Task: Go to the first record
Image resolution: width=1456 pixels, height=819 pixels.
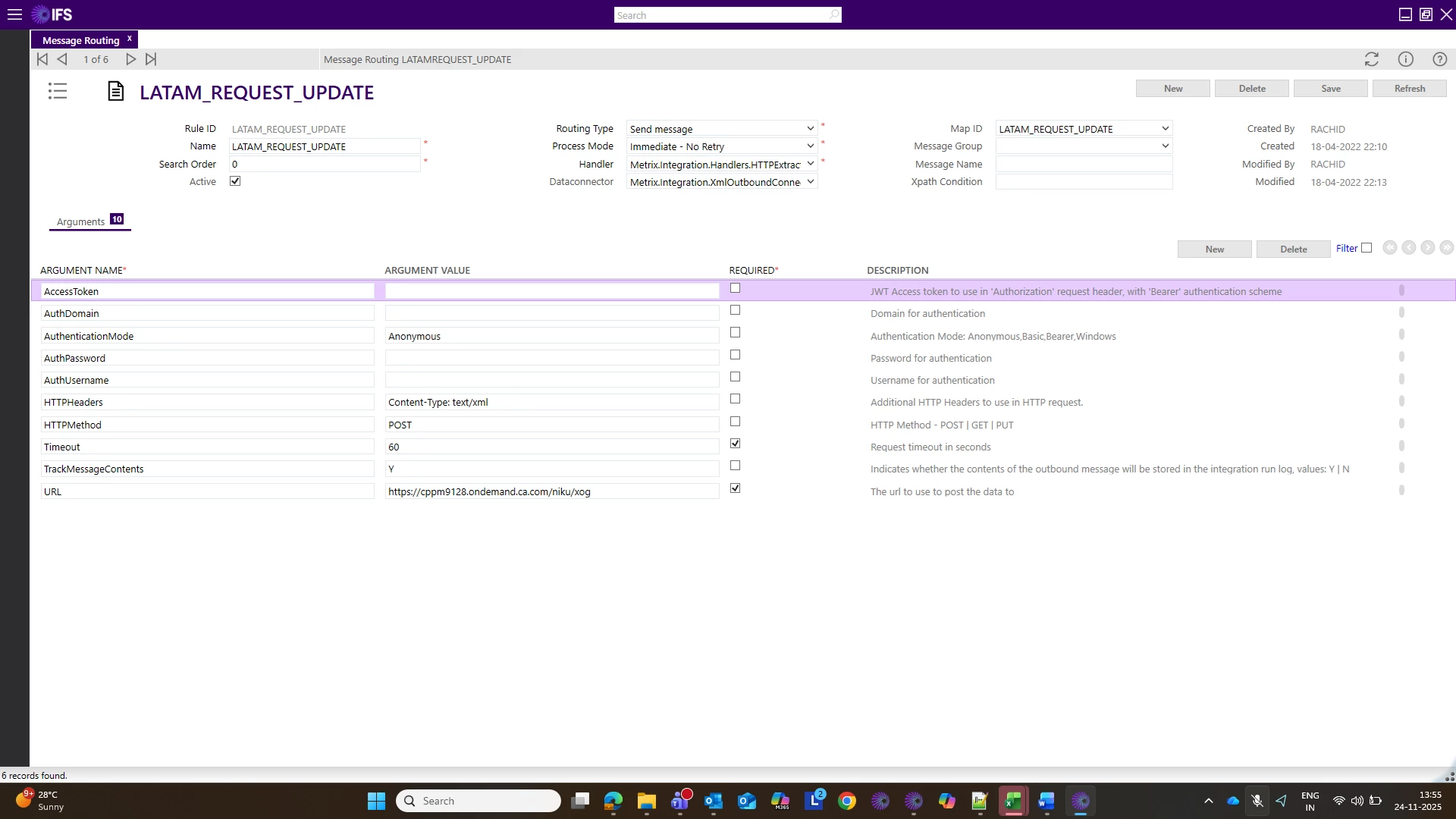Action: 42,59
